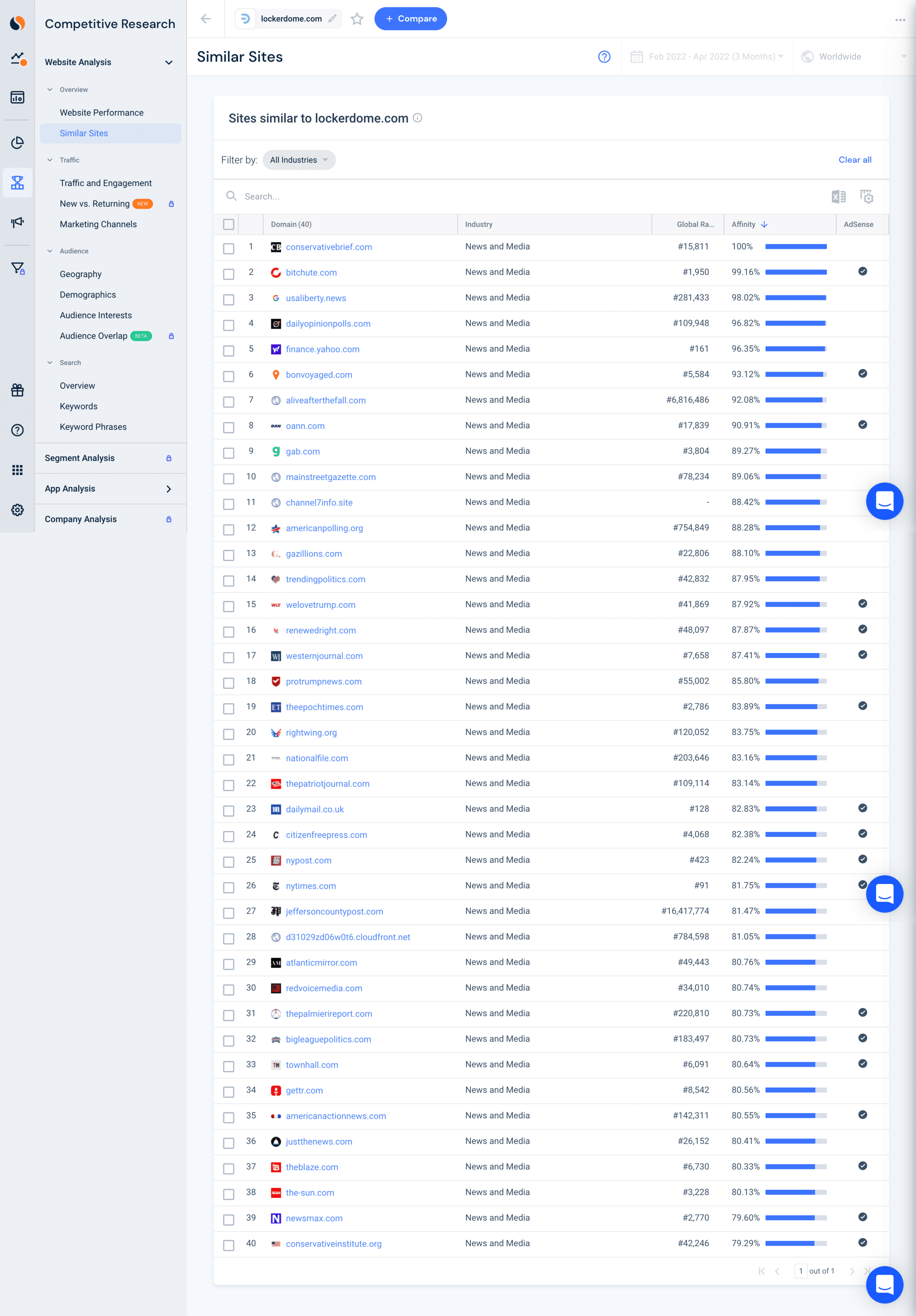Open the locked funnel sidebar icon
The width and height of the screenshot is (916, 1316).
(x=18, y=268)
